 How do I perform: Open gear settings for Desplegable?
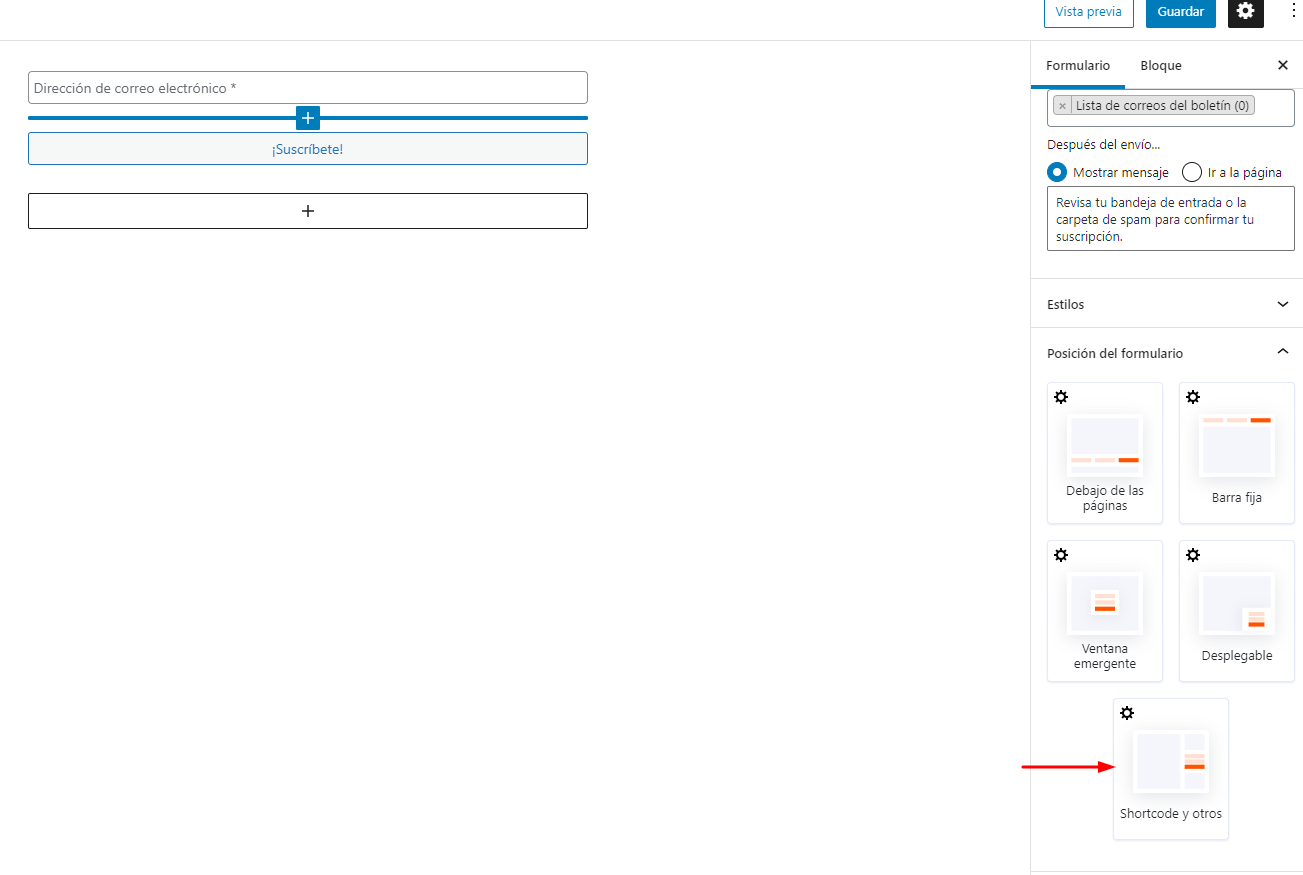pyautogui.click(x=1193, y=555)
